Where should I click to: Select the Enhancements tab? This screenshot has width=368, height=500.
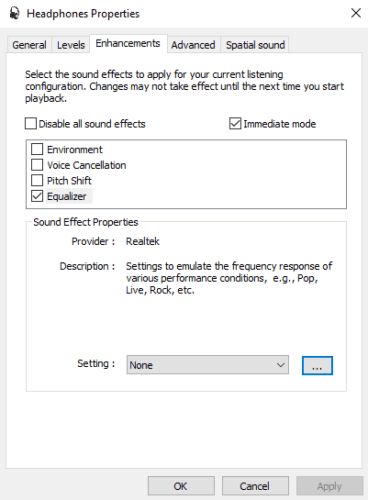coord(128,43)
